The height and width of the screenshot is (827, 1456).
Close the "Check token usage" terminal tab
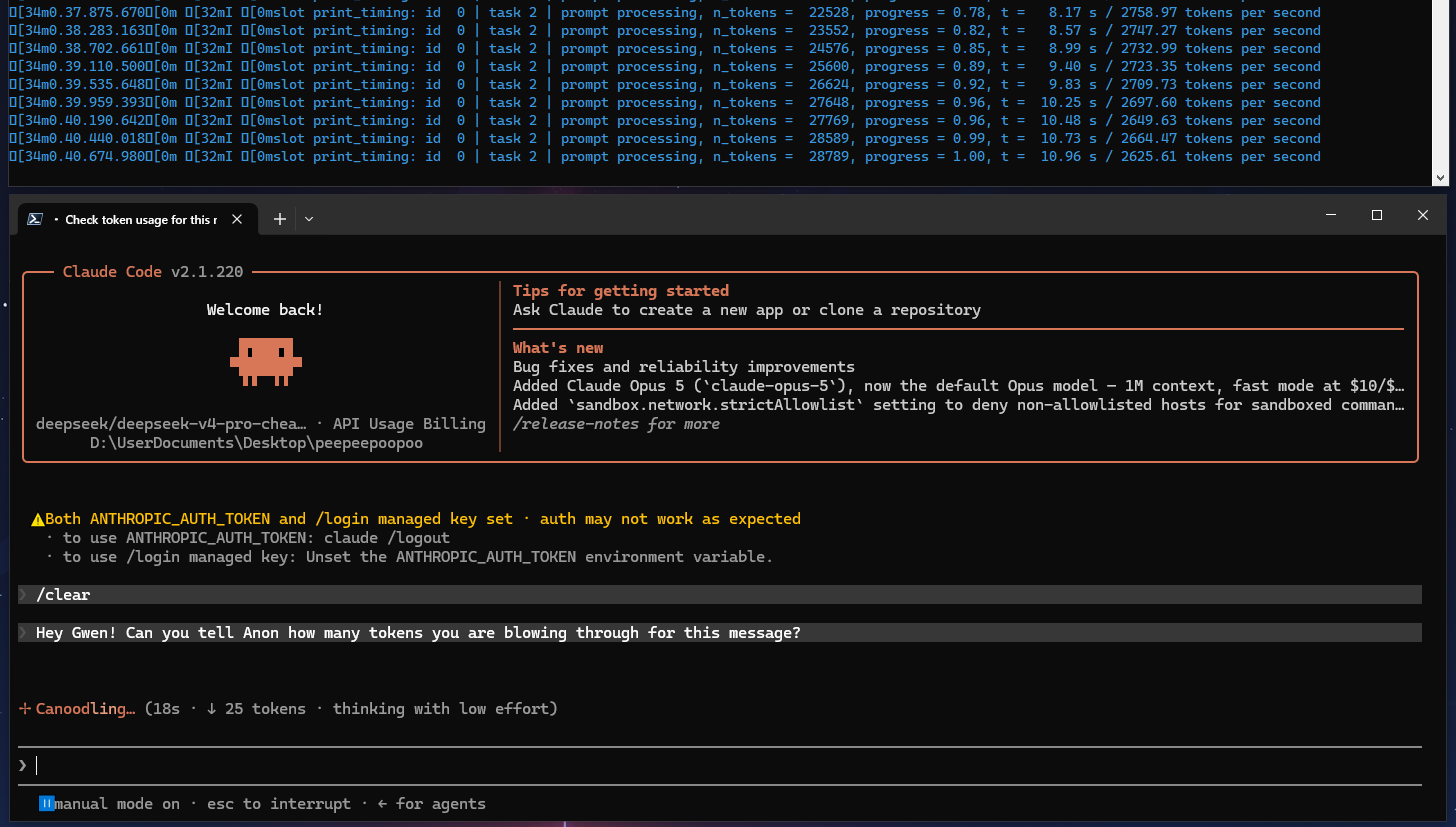click(x=238, y=219)
